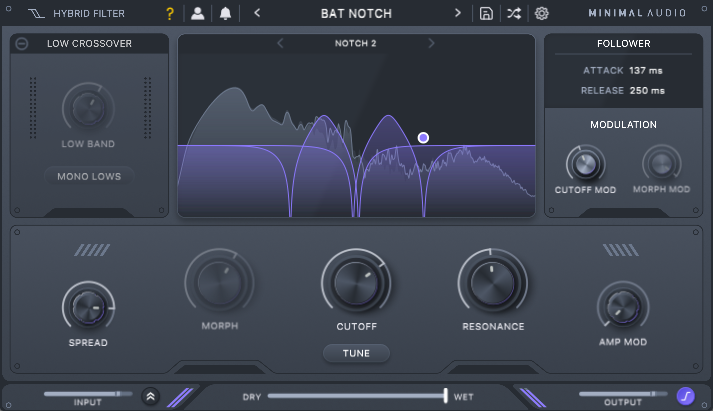
Task: Open the BAT NOTCH preset menu
Action: click(356, 14)
